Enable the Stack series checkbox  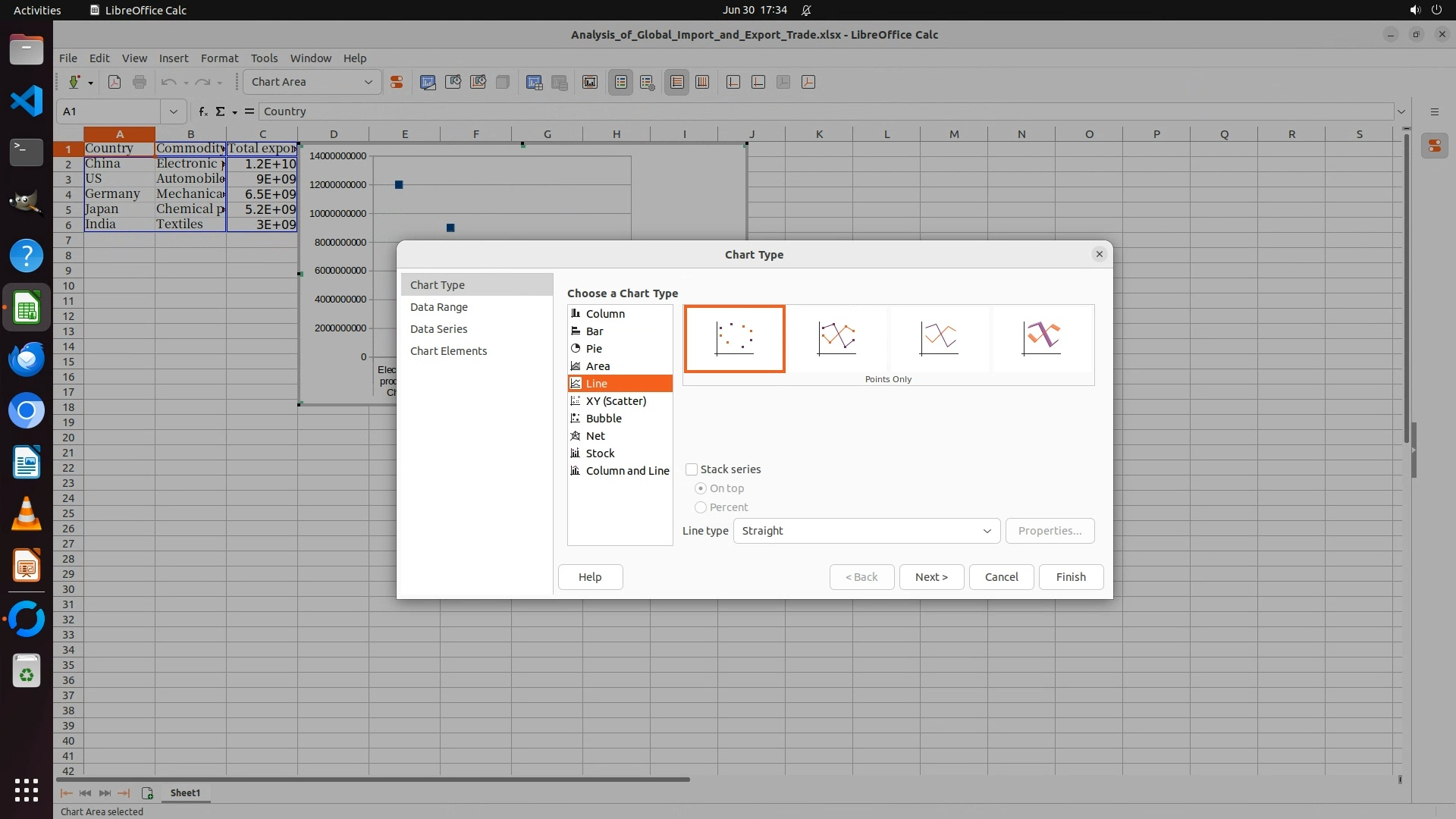[x=692, y=469]
